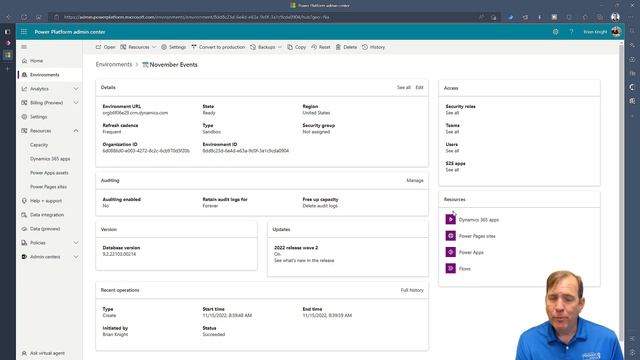640x360 pixels.
Task: Click Edit in Details card
Action: [419, 87]
